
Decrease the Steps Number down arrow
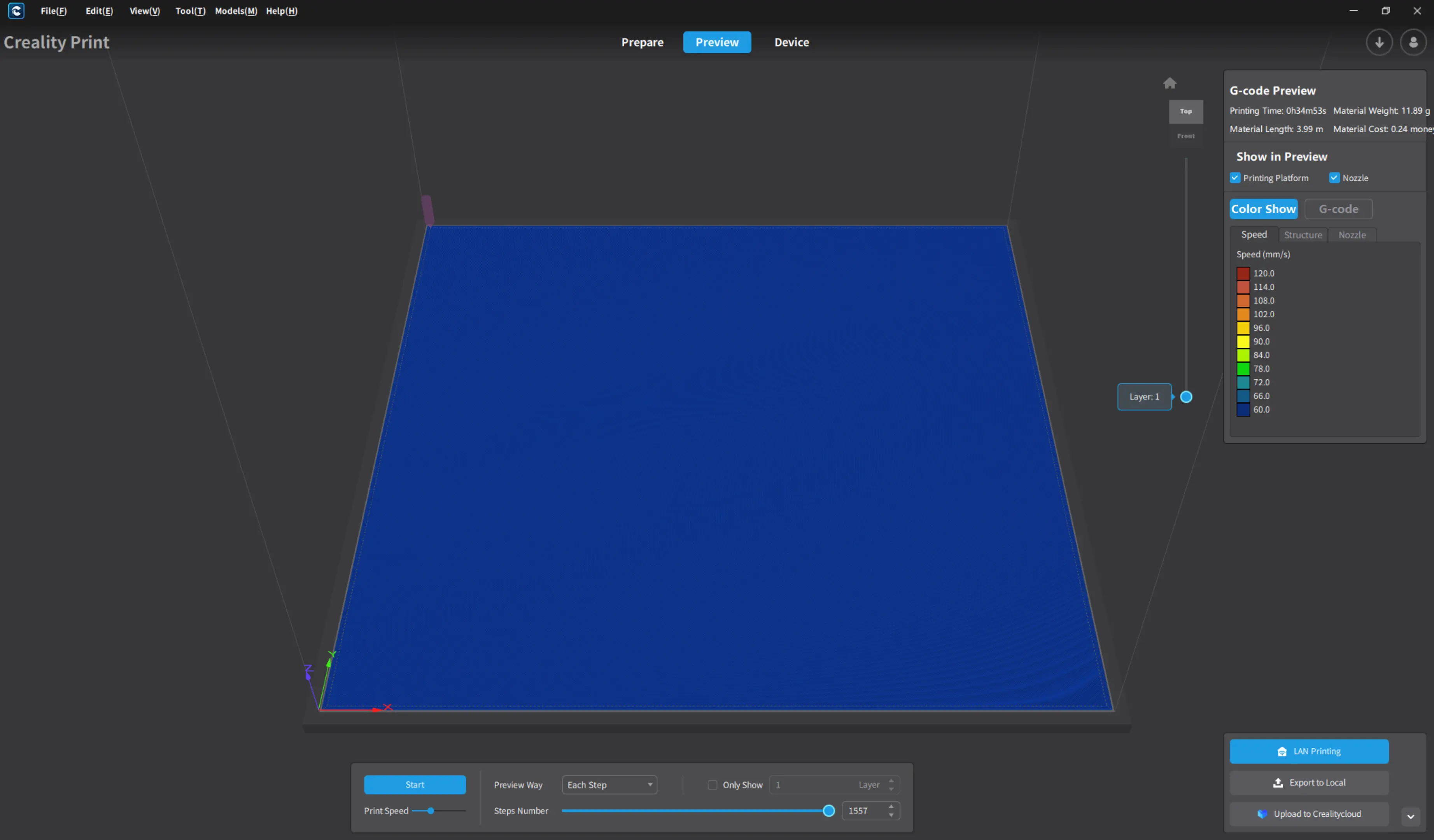pyautogui.click(x=891, y=816)
